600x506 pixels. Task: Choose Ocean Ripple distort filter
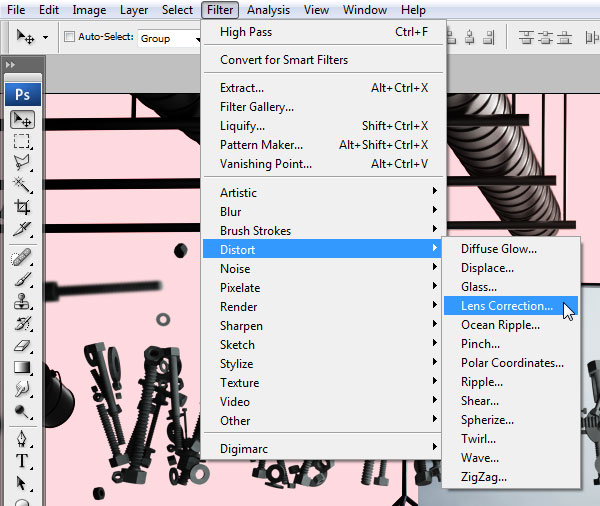[510, 325]
